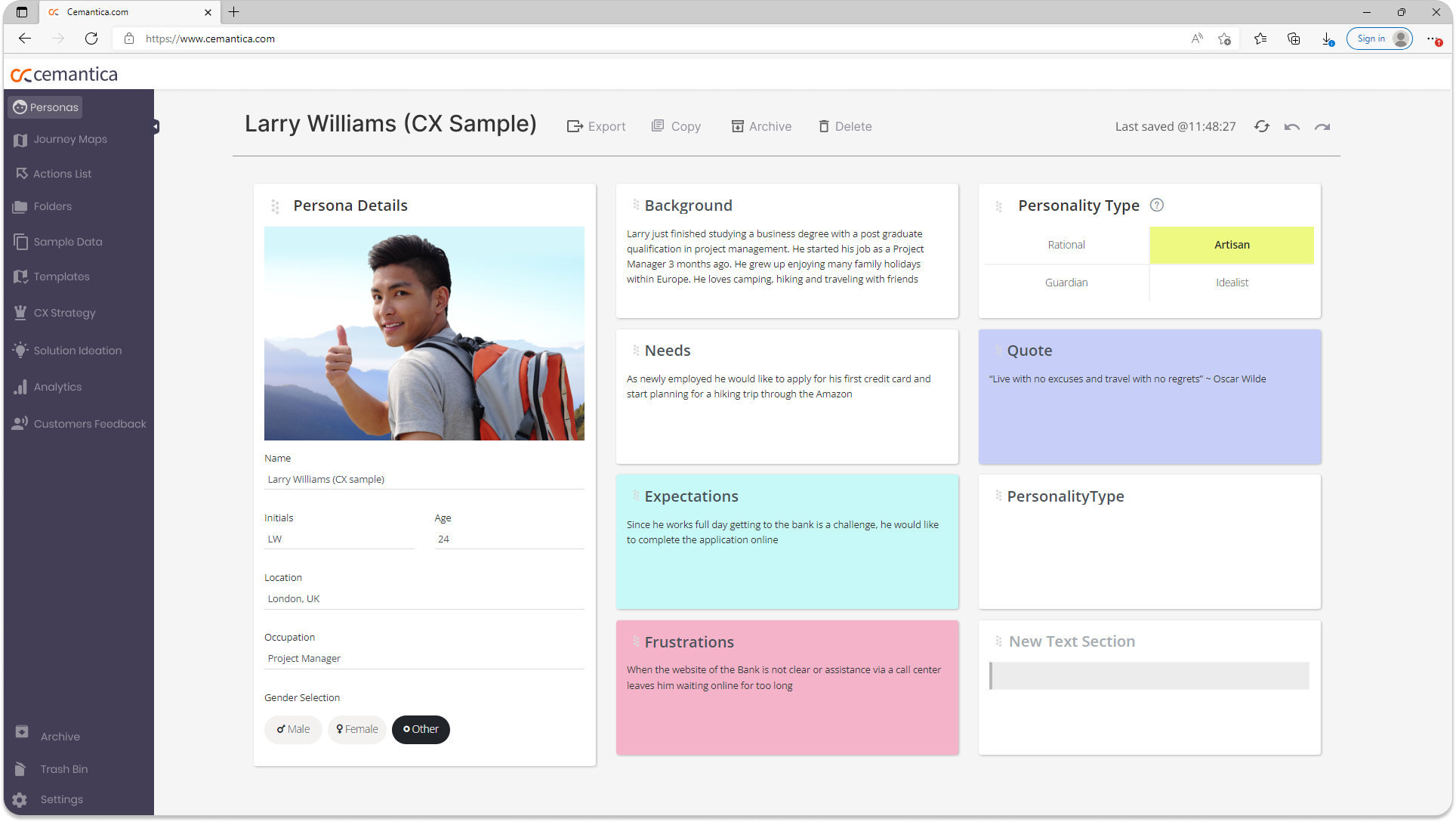Image resolution: width=1456 pixels, height=822 pixels.
Task: Select Guardian personality type
Action: [x=1066, y=283]
